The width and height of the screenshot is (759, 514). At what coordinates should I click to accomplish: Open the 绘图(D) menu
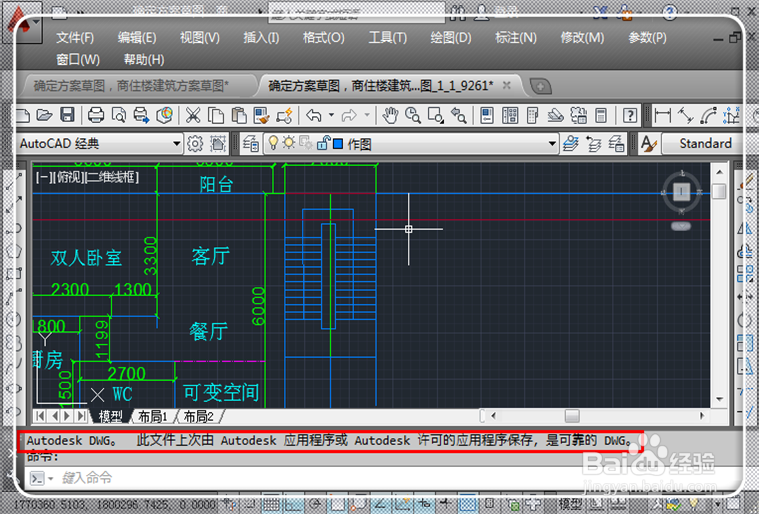point(451,38)
